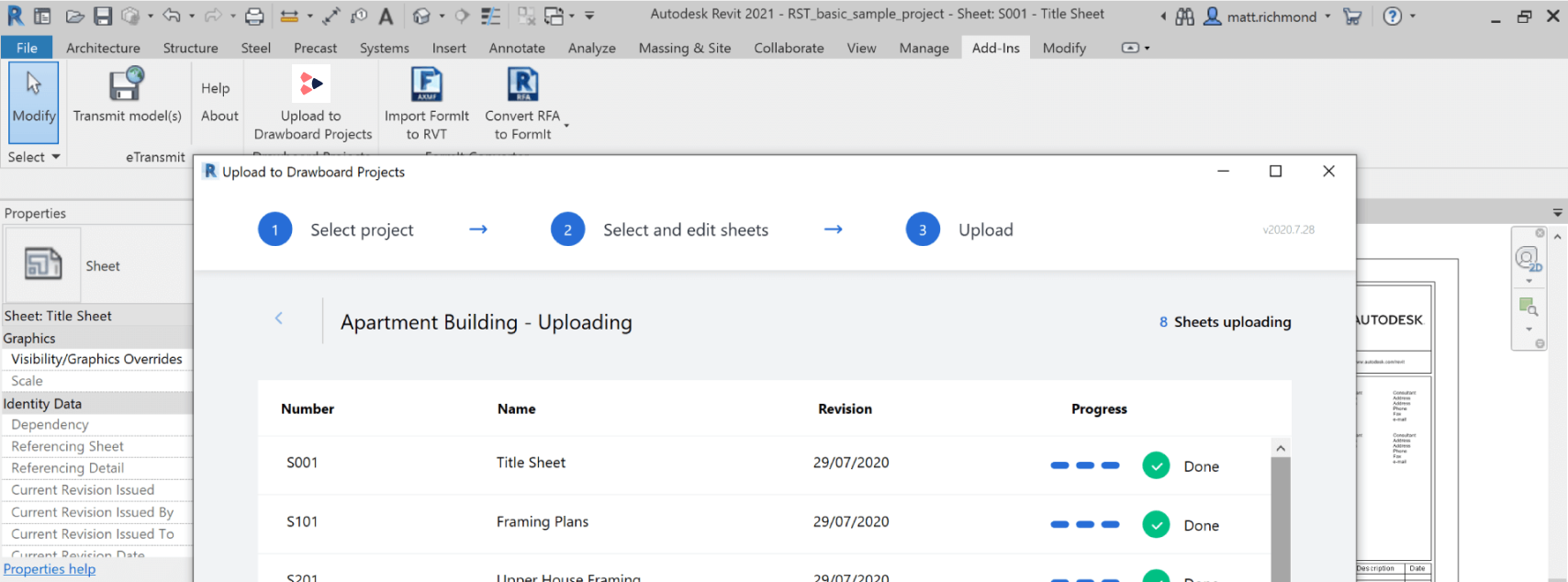The width and height of the screenshot is (1568, 582).
Task: Select the Aligned Dimension tool icon
Action: point(331,16)
